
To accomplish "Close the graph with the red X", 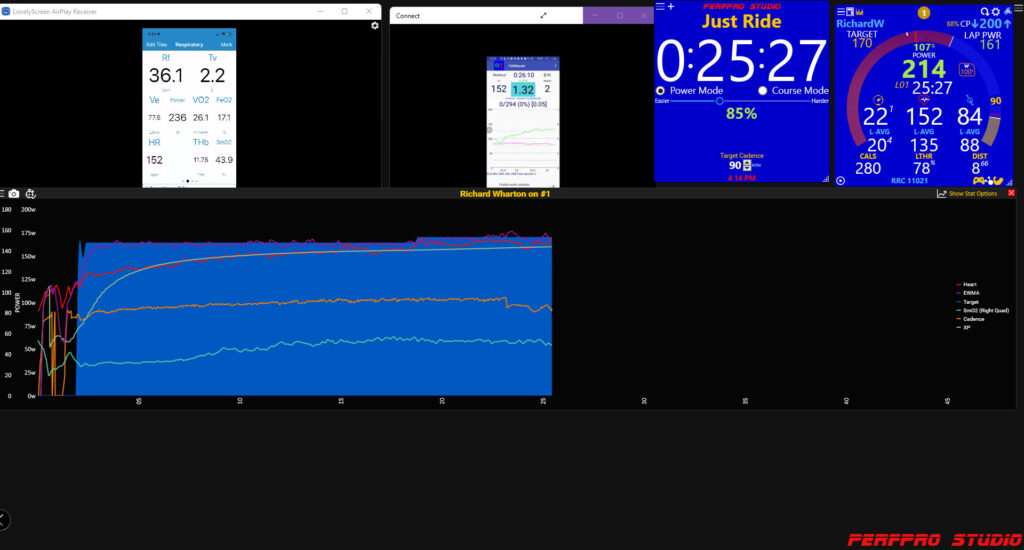I will pos(1011,193).
